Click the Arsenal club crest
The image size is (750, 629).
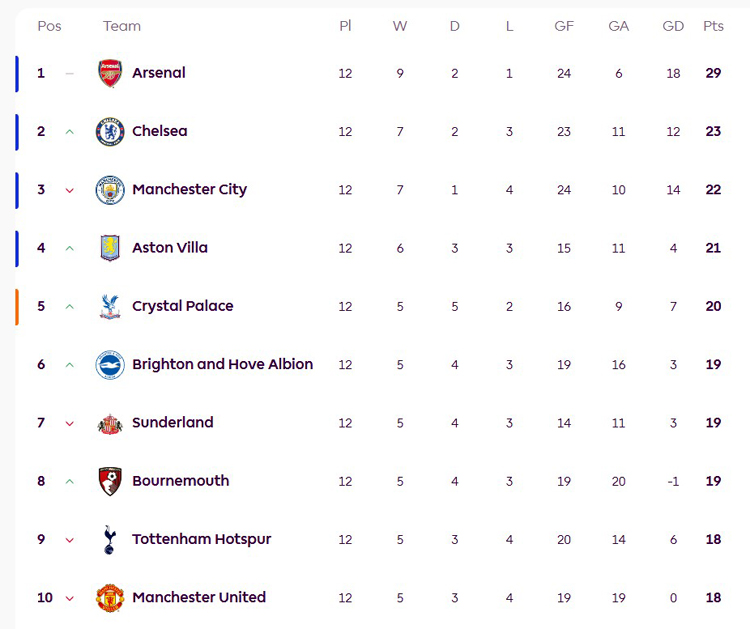(x=109, y=73)
